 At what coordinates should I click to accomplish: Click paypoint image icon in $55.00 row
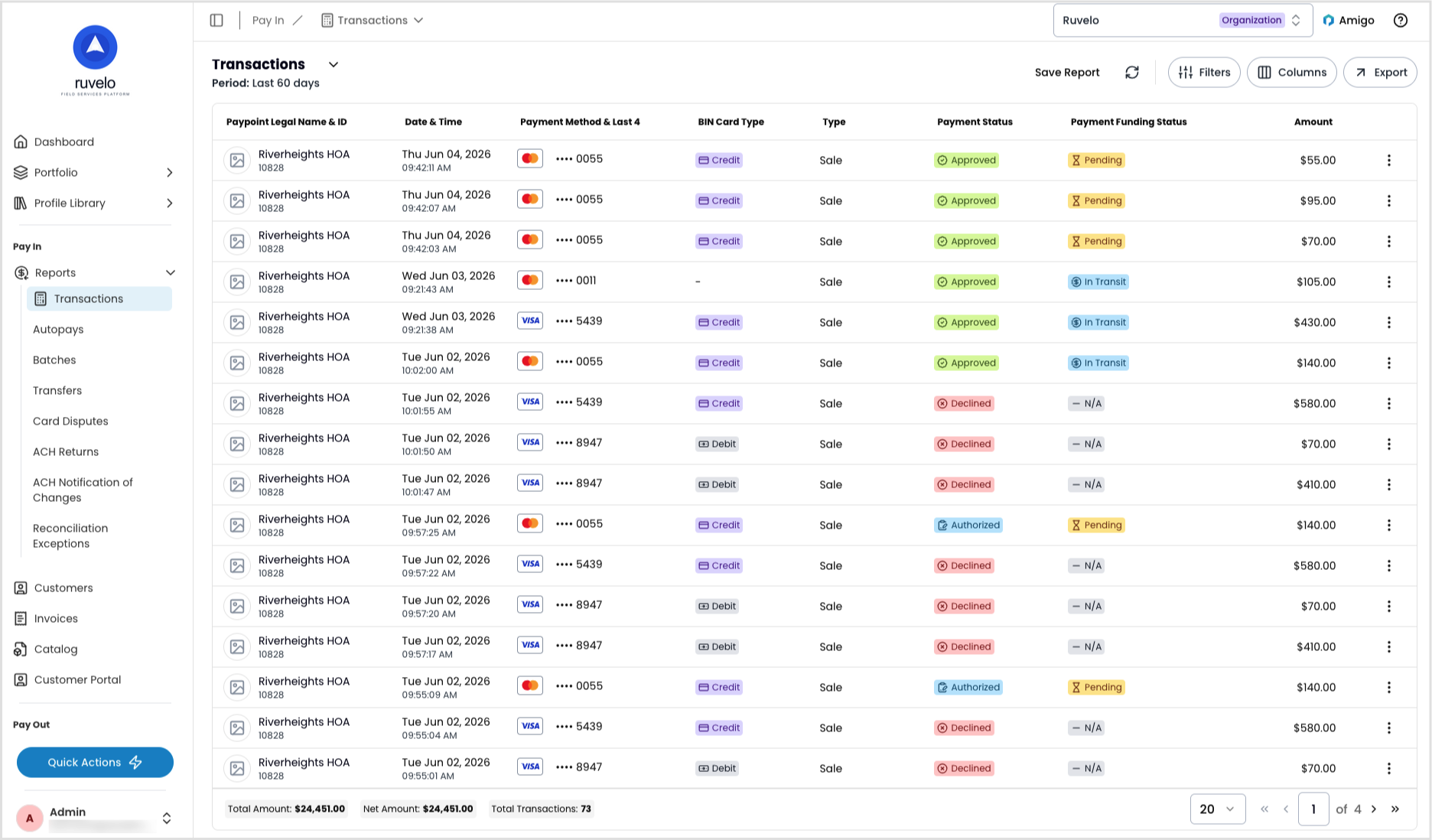[237, 161]
